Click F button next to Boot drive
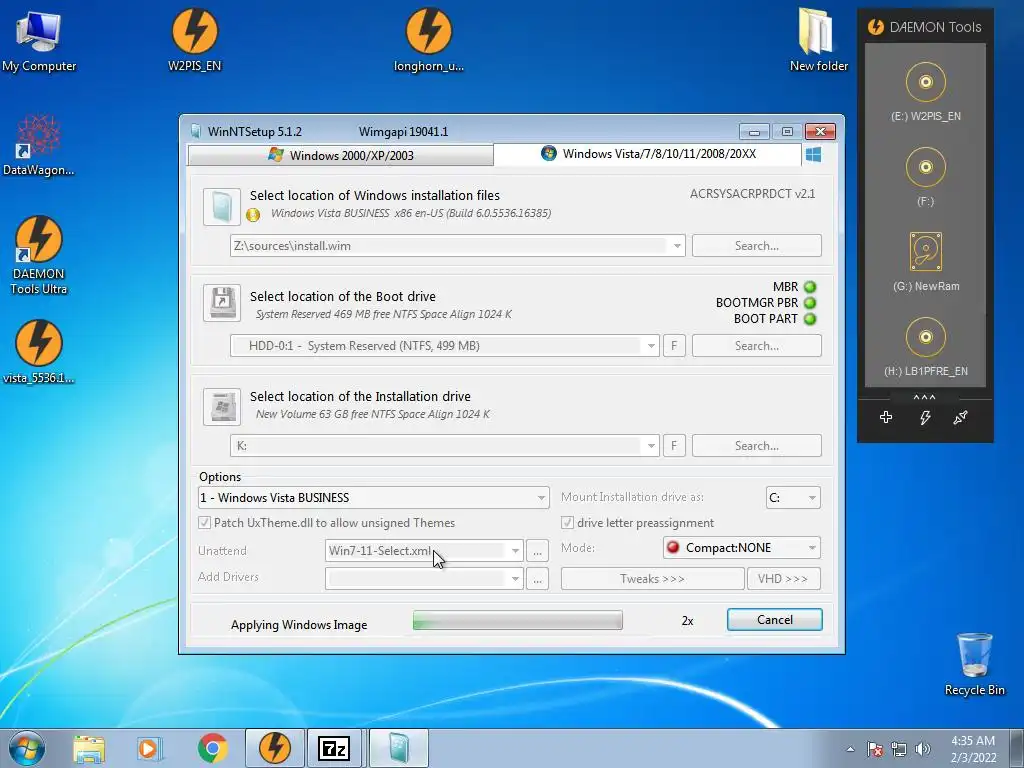Image resolution: width=1024 pixels, height=768 pixels. tap(674, 346)
